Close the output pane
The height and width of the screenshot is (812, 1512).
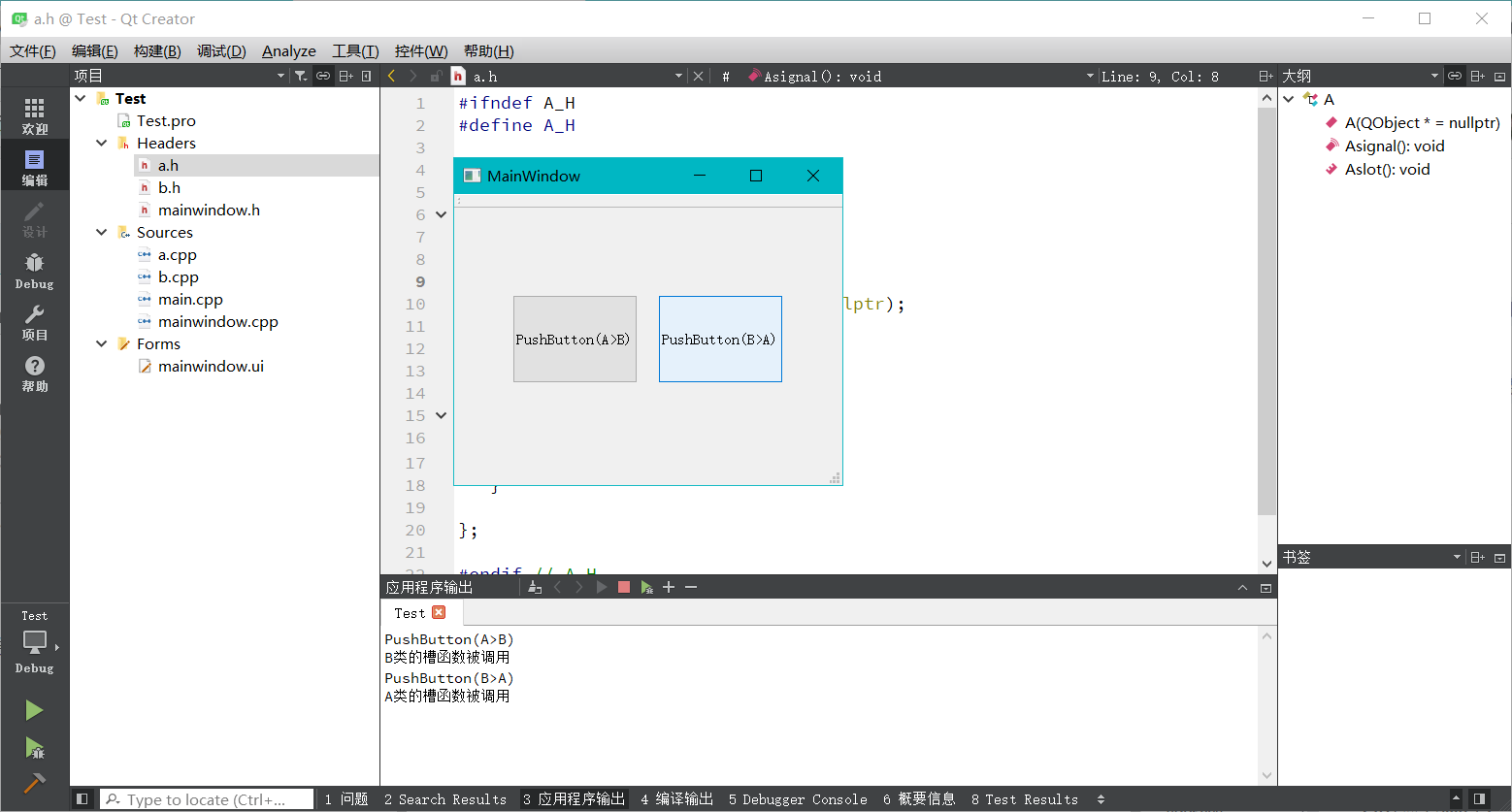coord(1265,587)
